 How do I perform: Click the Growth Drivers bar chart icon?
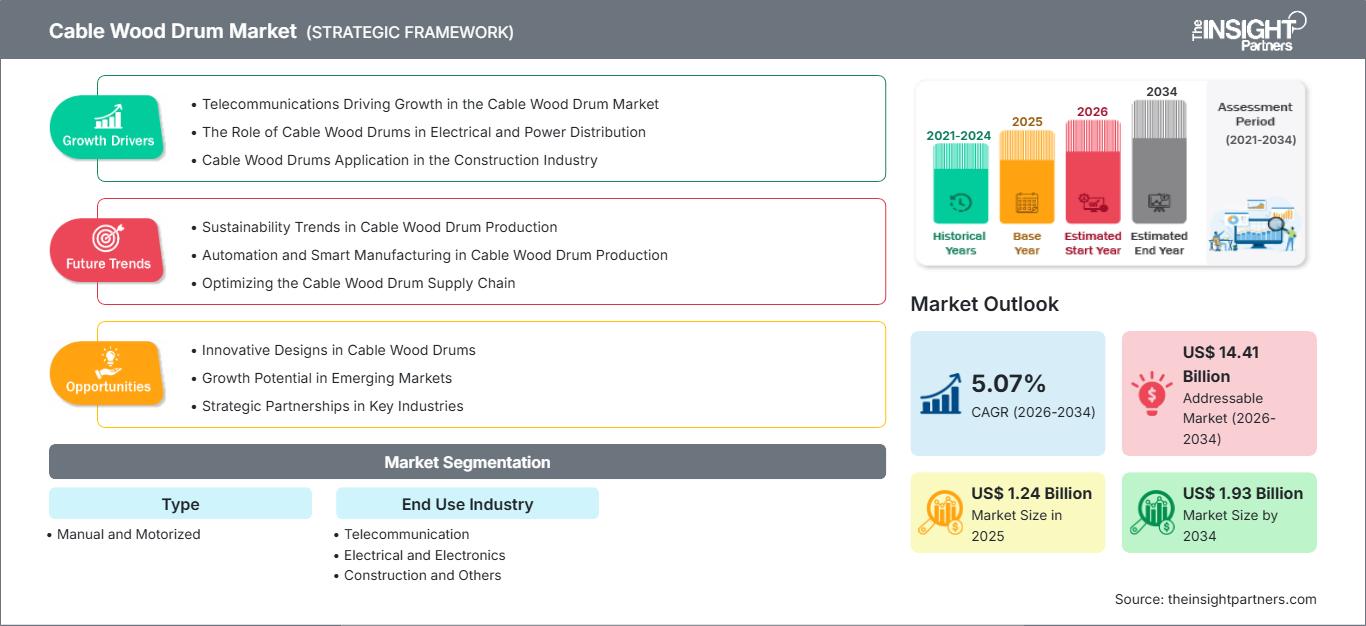point(108,116)
